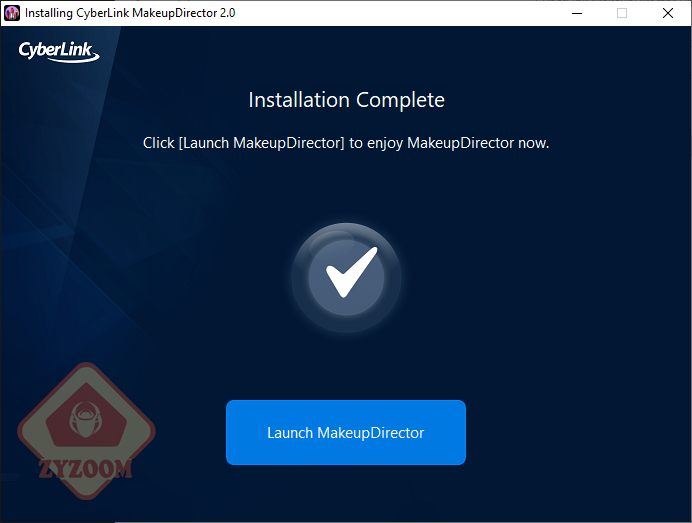Close the installer window
This screenshot has width=692, height=523.
[x=668, y=13]
